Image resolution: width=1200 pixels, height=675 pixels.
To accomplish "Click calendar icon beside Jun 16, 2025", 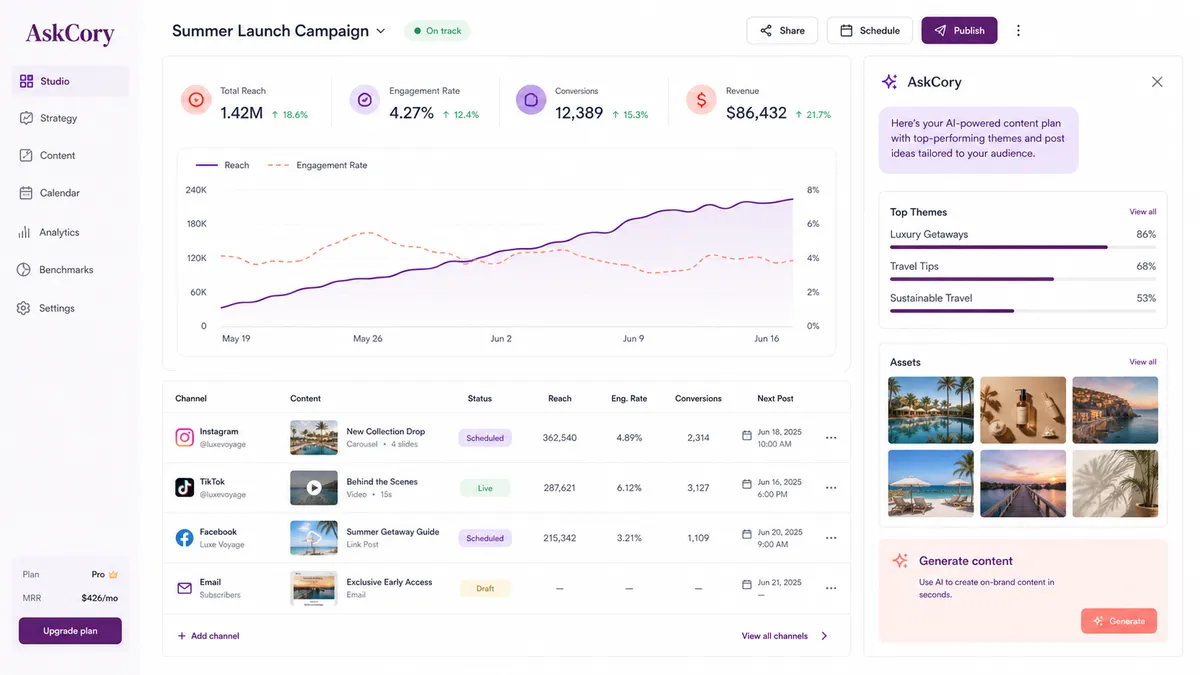I will tap(747, 484).
